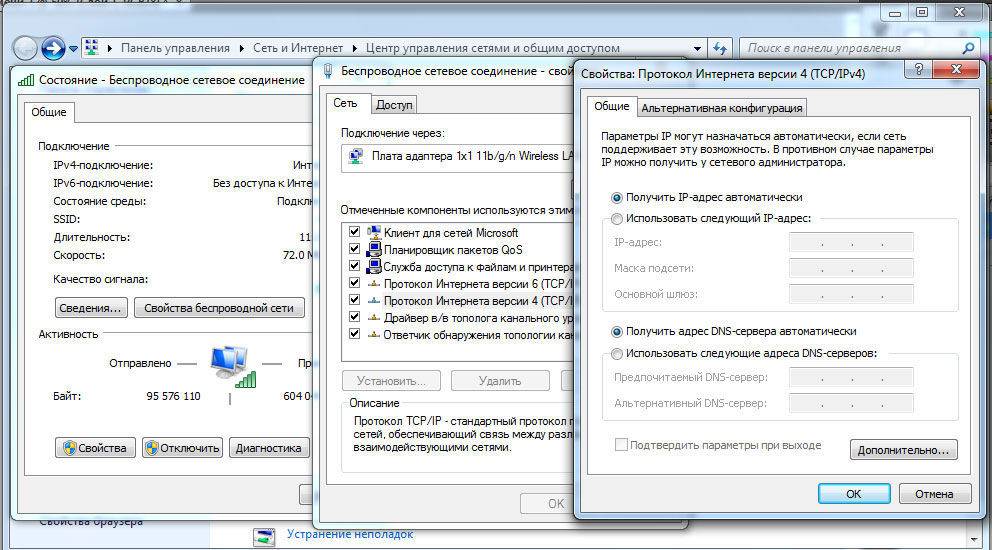Viewport: 992px width, 550px height.
Task: Toggle Протокол Интернета версии 6 checkbox
Action: [x=354, y=284]
